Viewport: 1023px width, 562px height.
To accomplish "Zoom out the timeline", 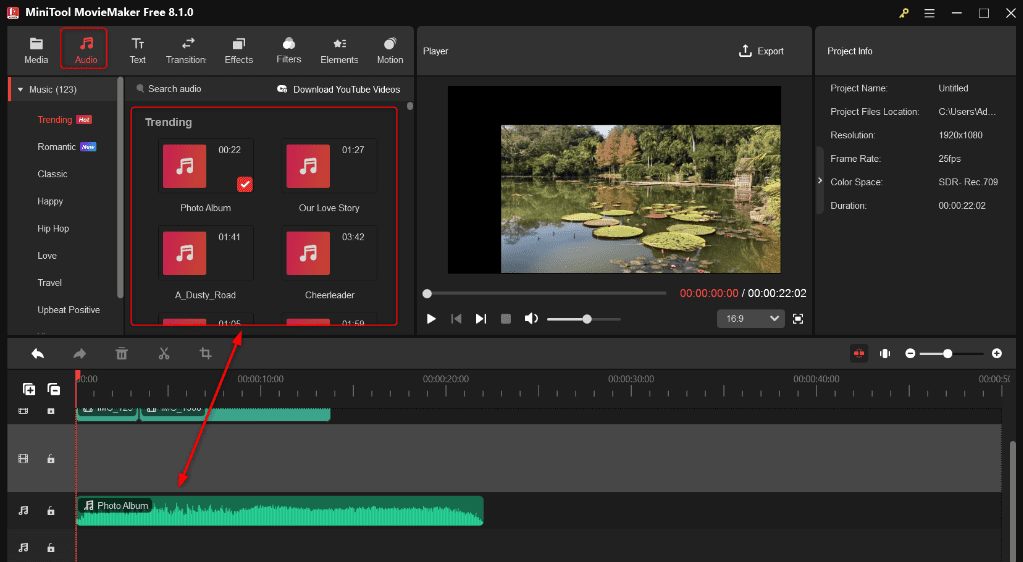I will point(911,353).
